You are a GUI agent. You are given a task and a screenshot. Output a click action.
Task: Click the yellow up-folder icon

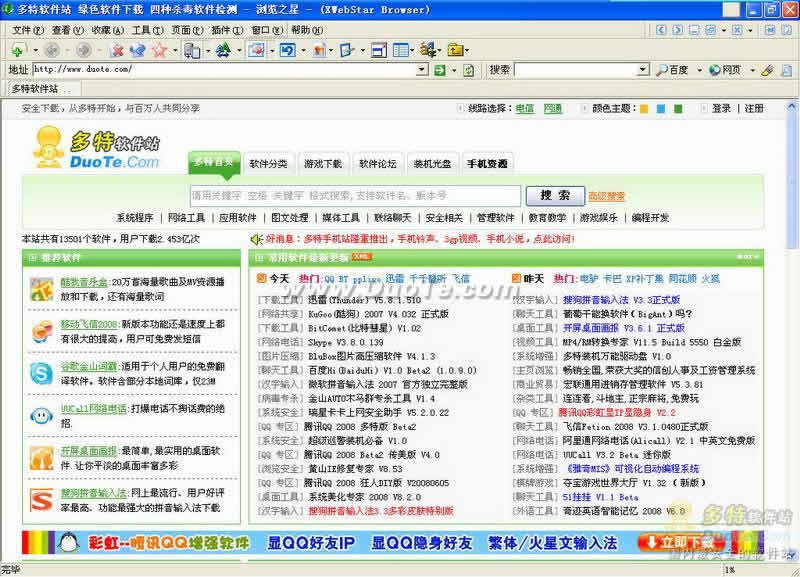coord(455,50)
